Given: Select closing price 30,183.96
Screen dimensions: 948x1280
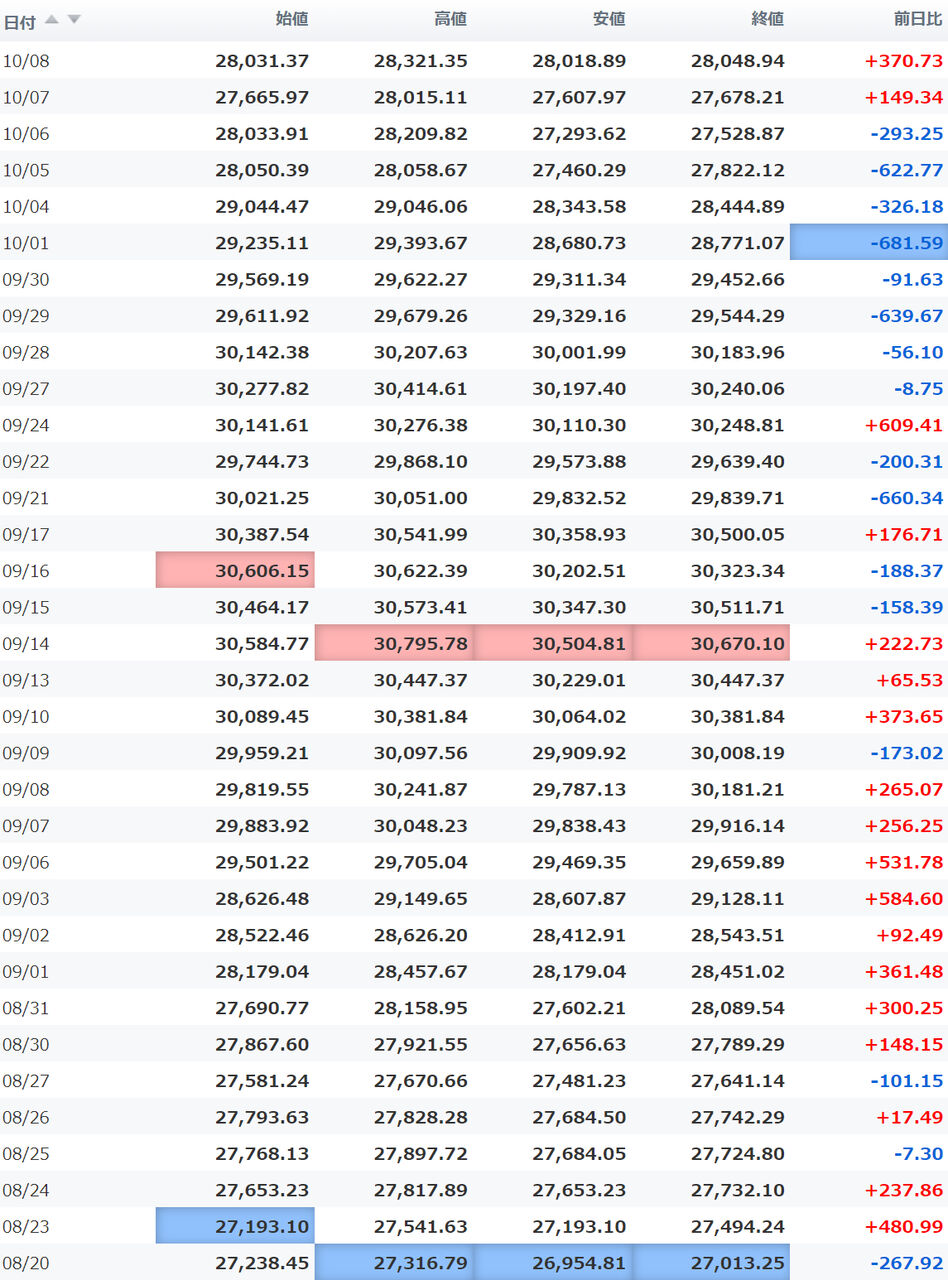Looking at the screenshot, I should point(738,352).
